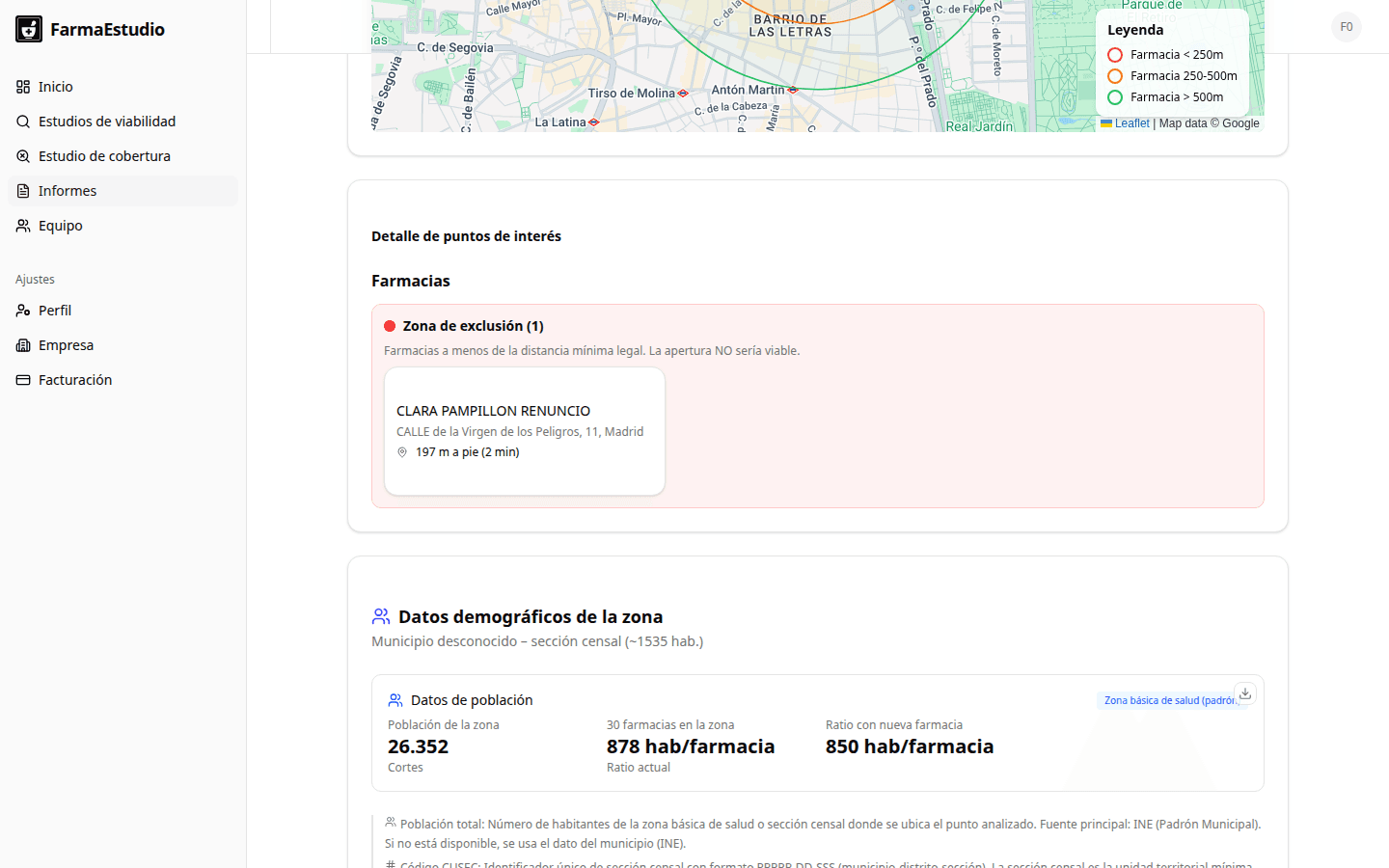Click the Zona básica de salud badge

[x=1168, y=700]
